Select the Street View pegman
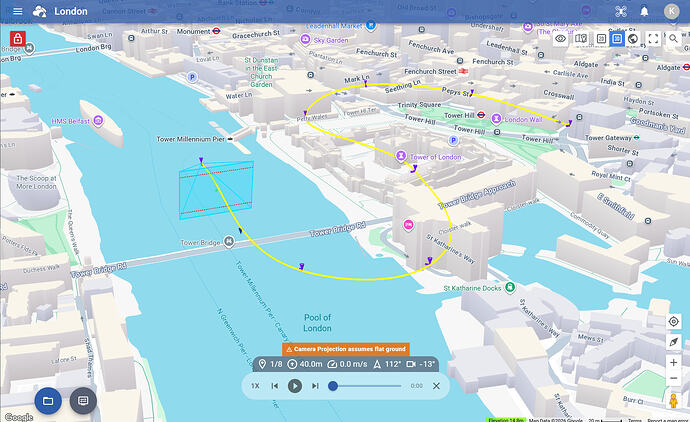Image resolution: width=690 pixels, height=422 pixels. (673, 401)
